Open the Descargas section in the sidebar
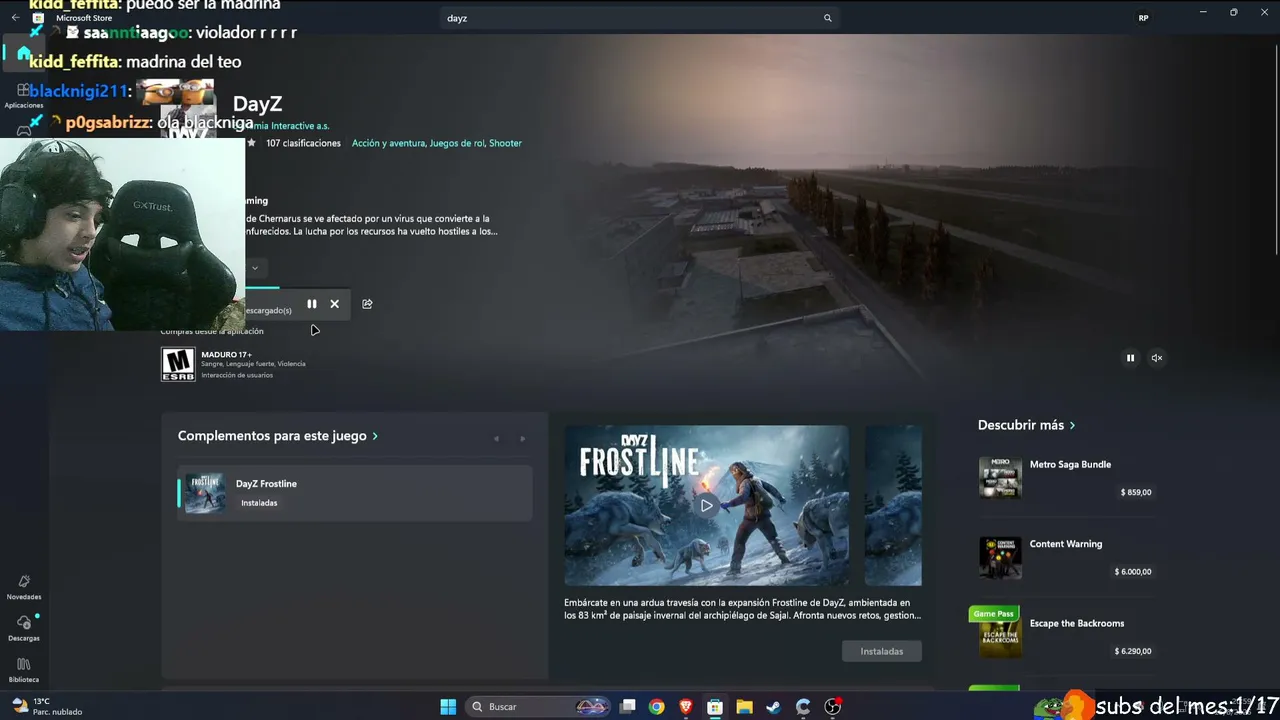The height and width of the screenshot is (720, 1280). point(24,628)
